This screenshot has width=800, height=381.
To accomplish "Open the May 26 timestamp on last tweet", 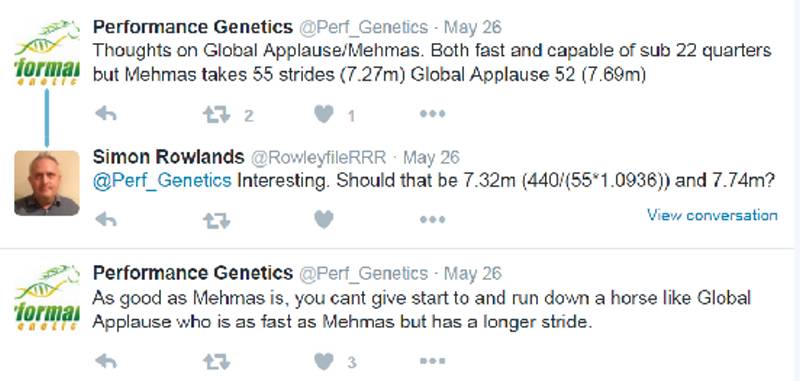I will click(x=472, y=274).
